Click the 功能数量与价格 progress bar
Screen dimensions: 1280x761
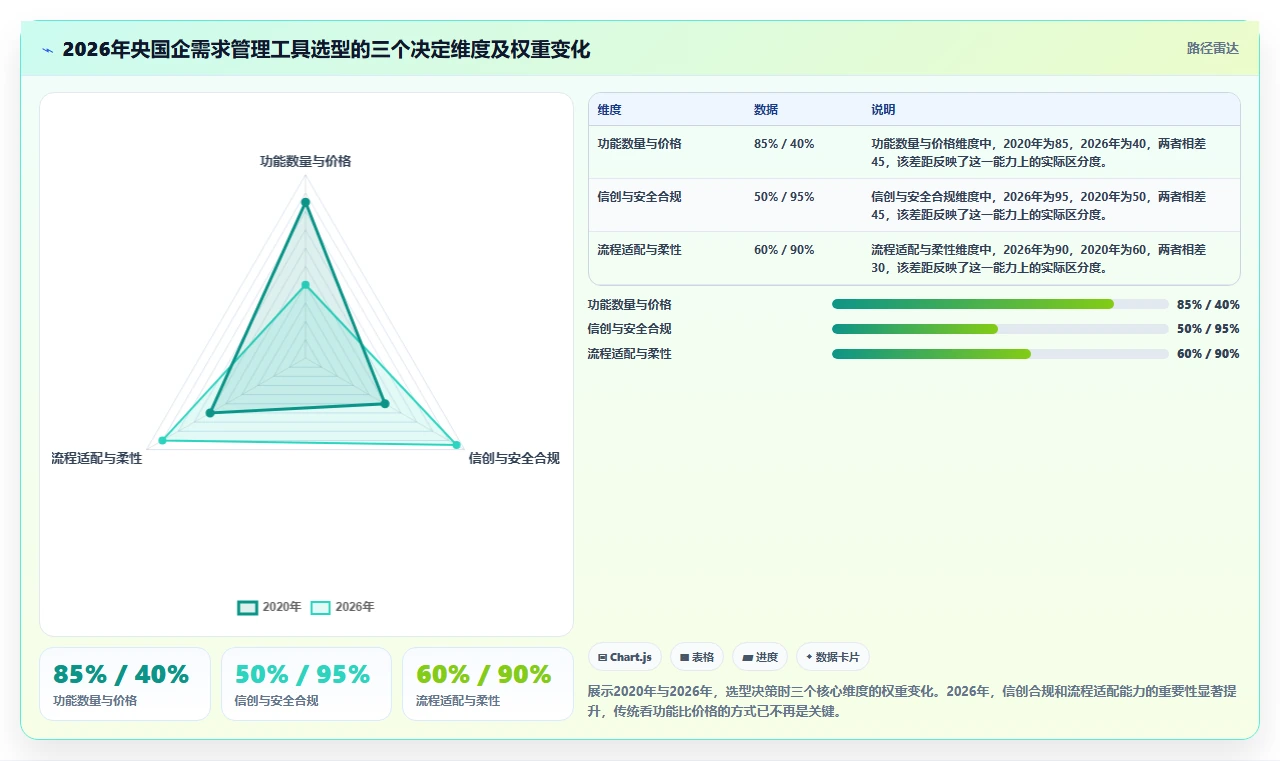coord(1000,304)
